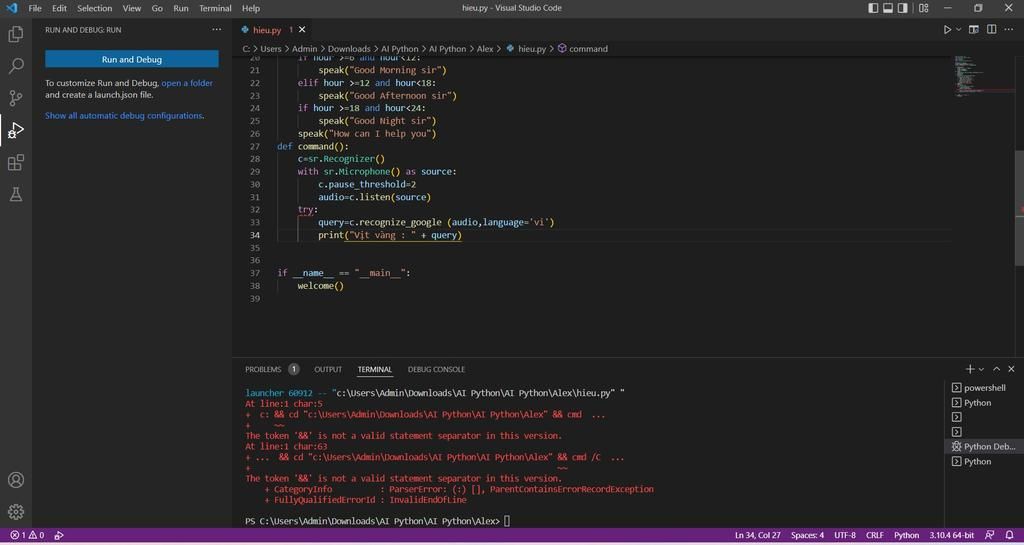Open the launch profile dropdown beside plus
1024x545 pixels.
981,369
